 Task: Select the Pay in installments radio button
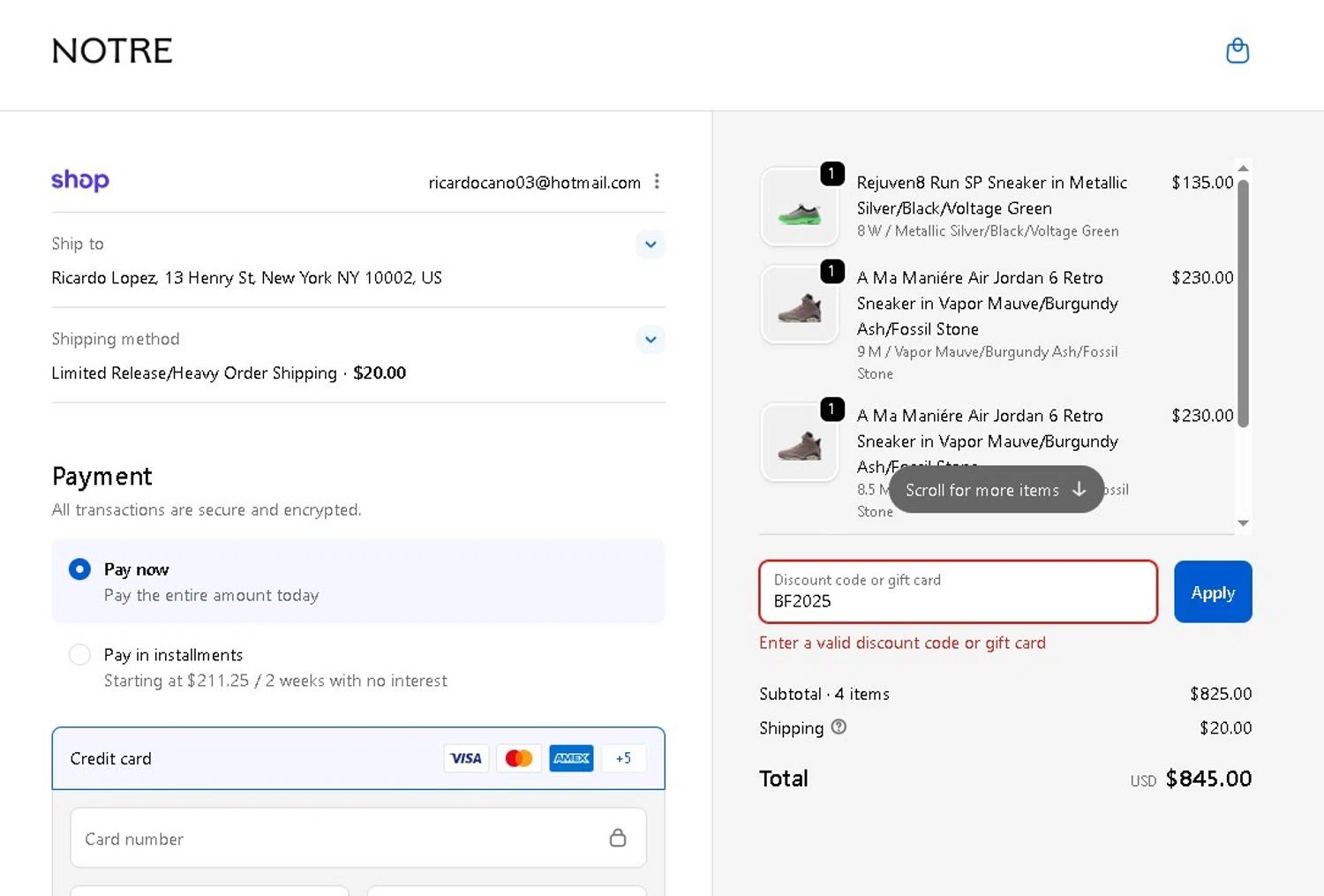79,654
